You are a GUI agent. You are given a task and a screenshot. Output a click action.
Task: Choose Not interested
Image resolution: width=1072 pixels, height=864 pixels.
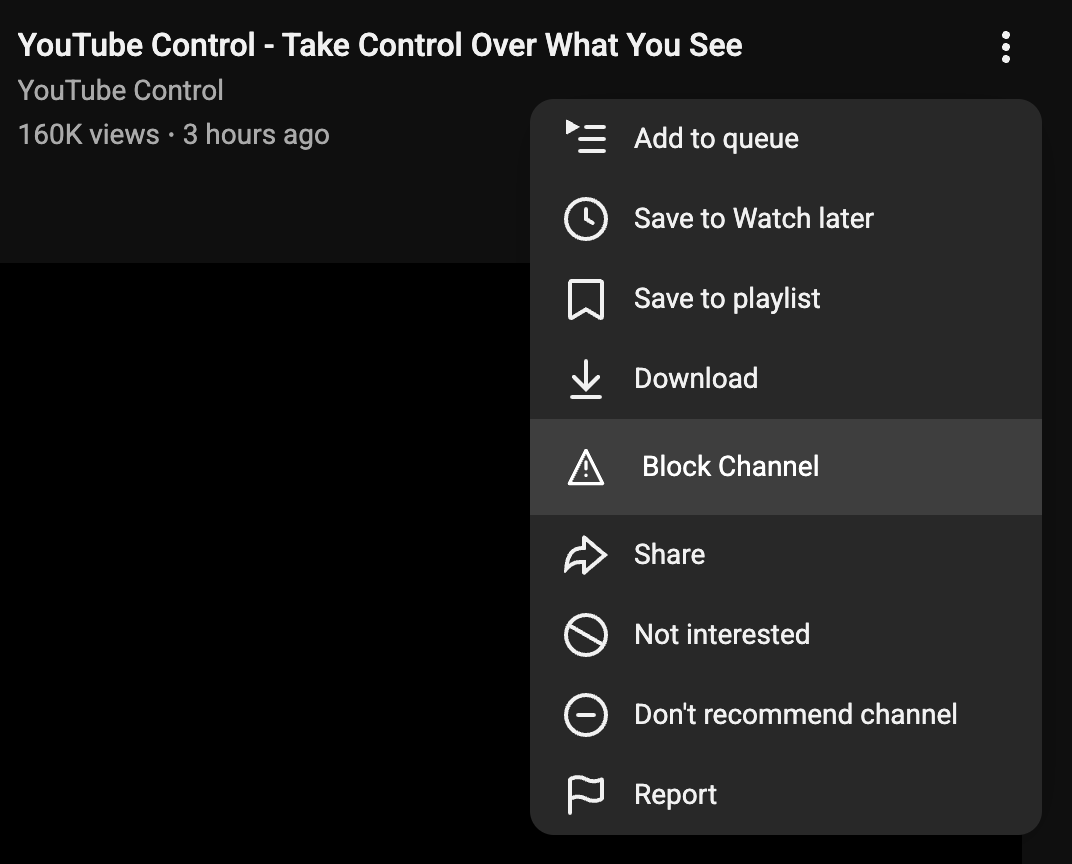tap(721, 635)
